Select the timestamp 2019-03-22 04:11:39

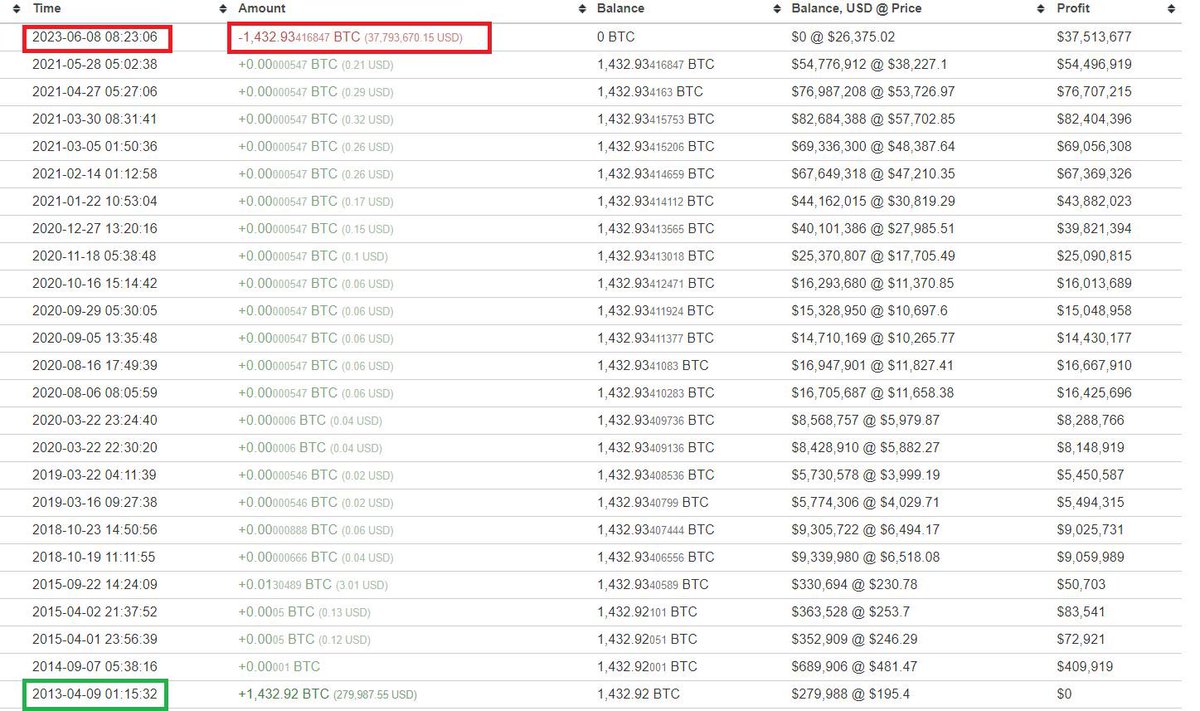click(x=95, y=475)
